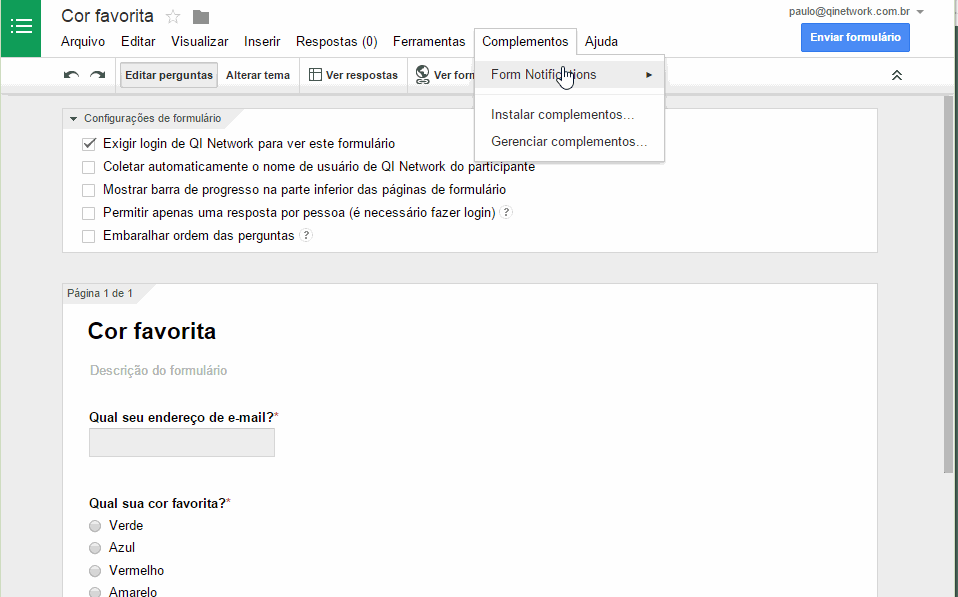This screenshot has height=597, width=958.
Task: Open the Ferramentas menu
Action: pyautogui.click(x=428, y=42)
